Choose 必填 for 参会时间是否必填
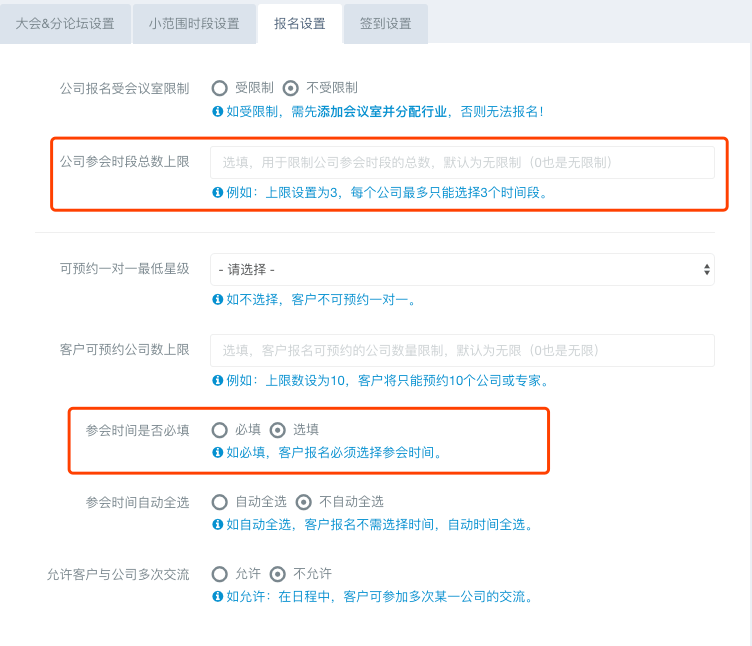Image resolution: width=752 pixels, height=646 pixels. click(220, 430)
